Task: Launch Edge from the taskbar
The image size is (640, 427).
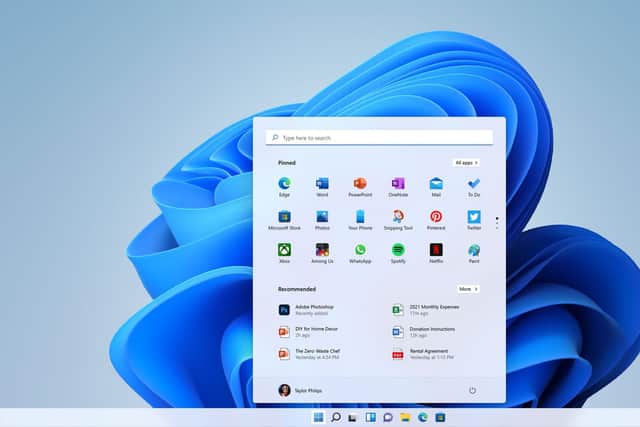Action: pos(423,417)
